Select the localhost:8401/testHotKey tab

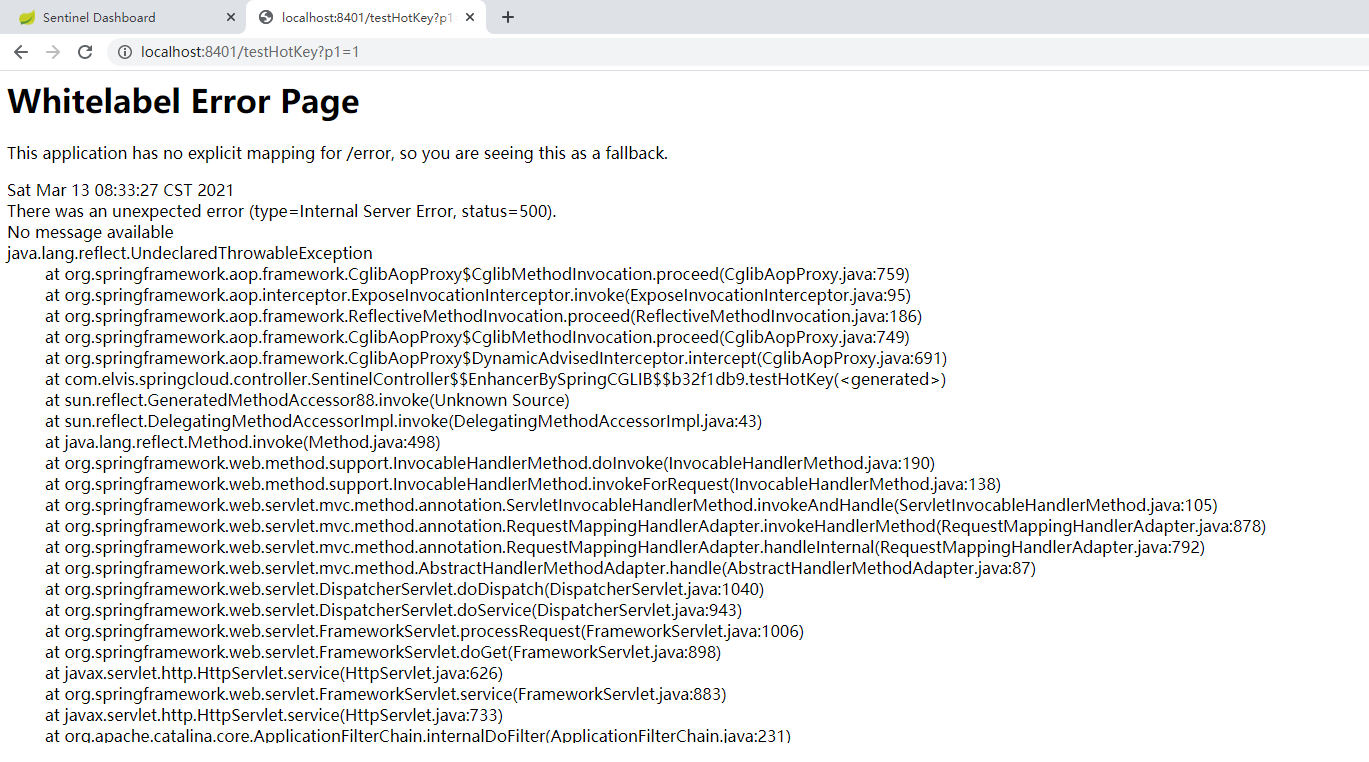[365, 17]
